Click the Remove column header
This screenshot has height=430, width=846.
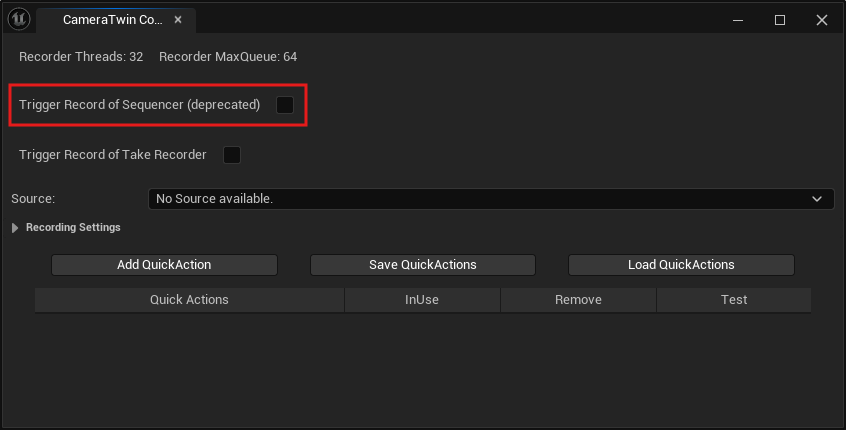pos(578,299)
